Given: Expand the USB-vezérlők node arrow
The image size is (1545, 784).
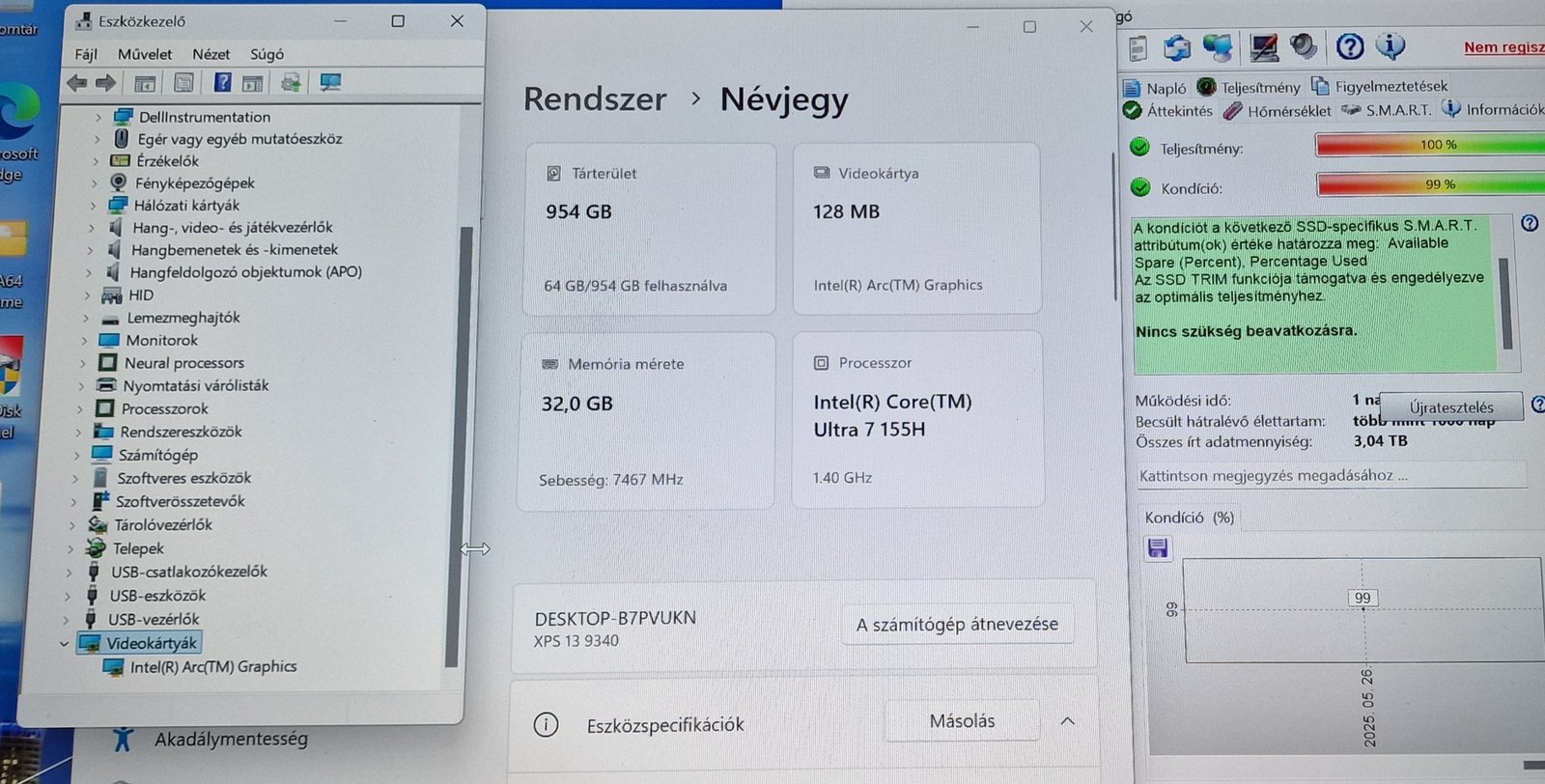Looking at the screenshot, I should (x=66, y=620).
